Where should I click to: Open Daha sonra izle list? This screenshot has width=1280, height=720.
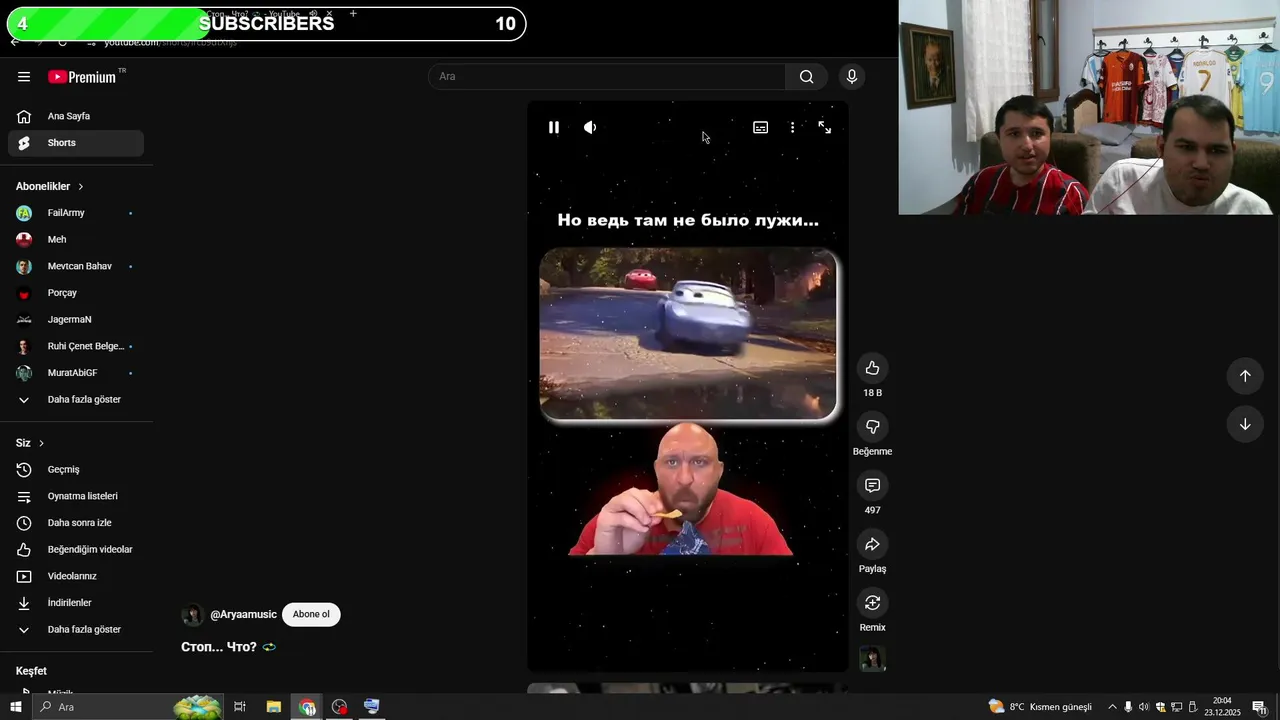(x=76, y=523)
